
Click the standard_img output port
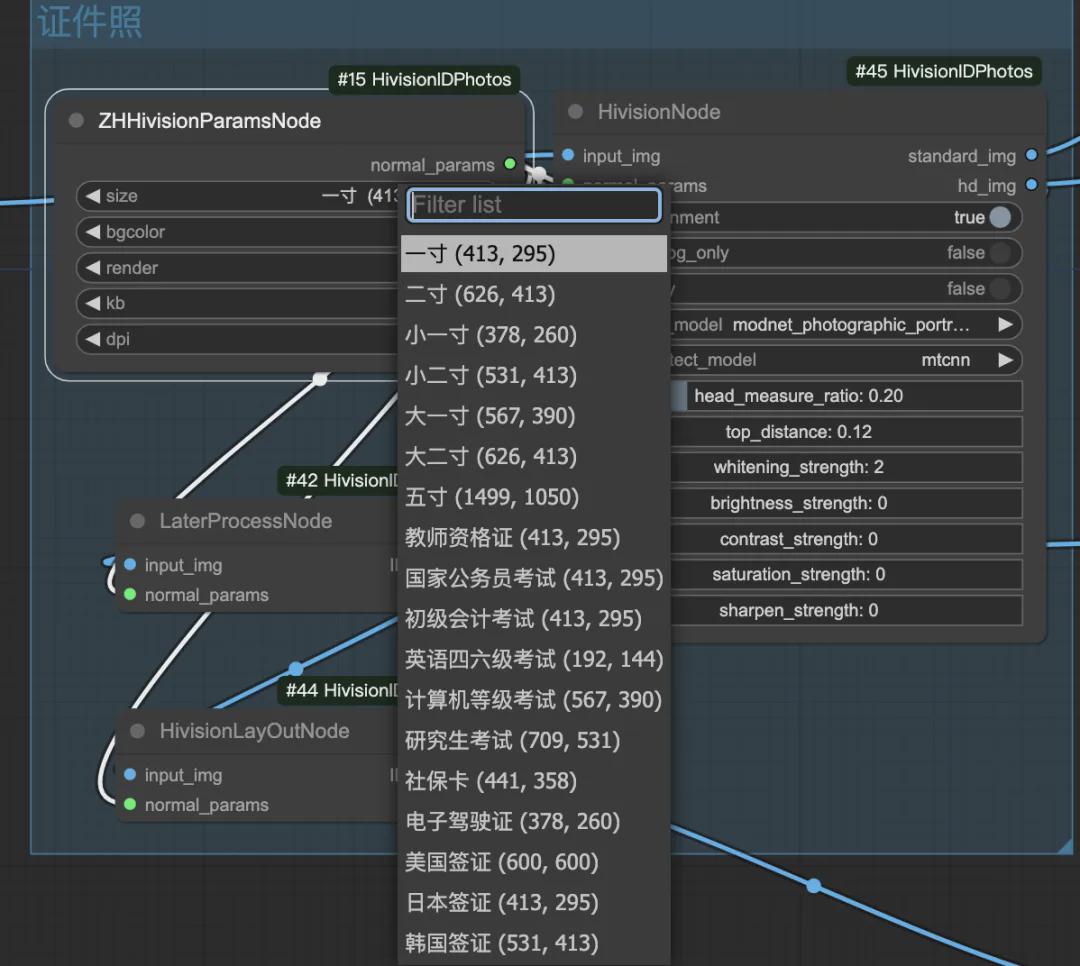coord(1031,155)
